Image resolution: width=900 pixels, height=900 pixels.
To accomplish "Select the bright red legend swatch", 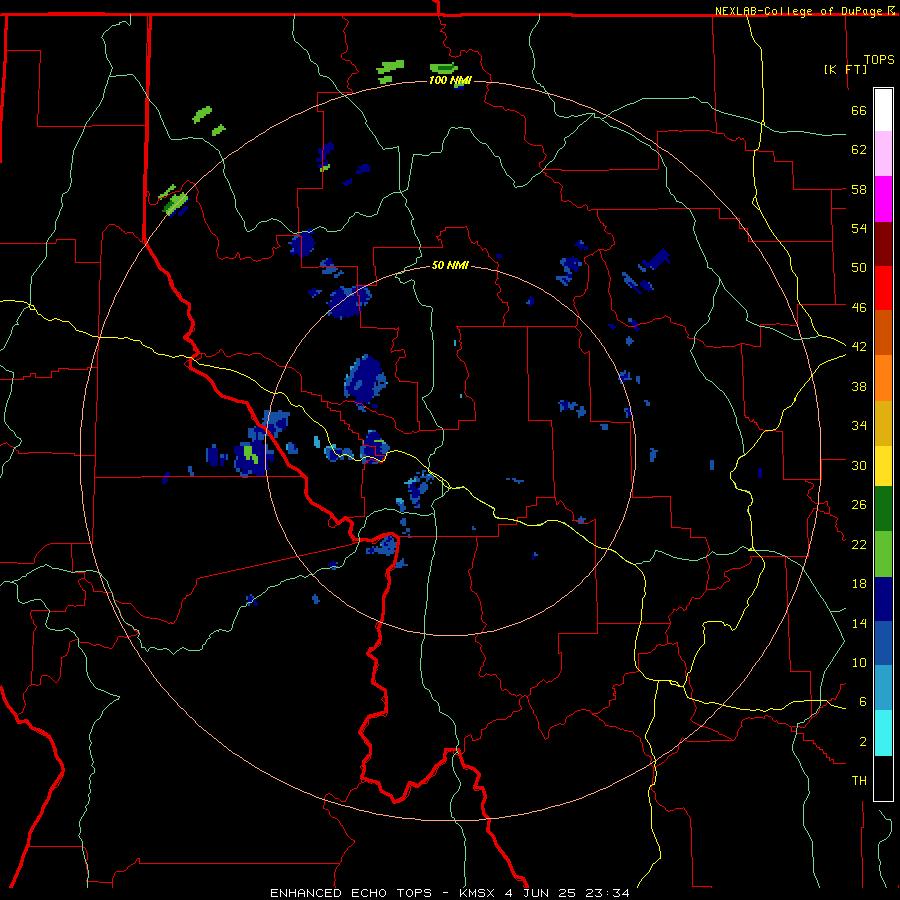I will point(883,288).
